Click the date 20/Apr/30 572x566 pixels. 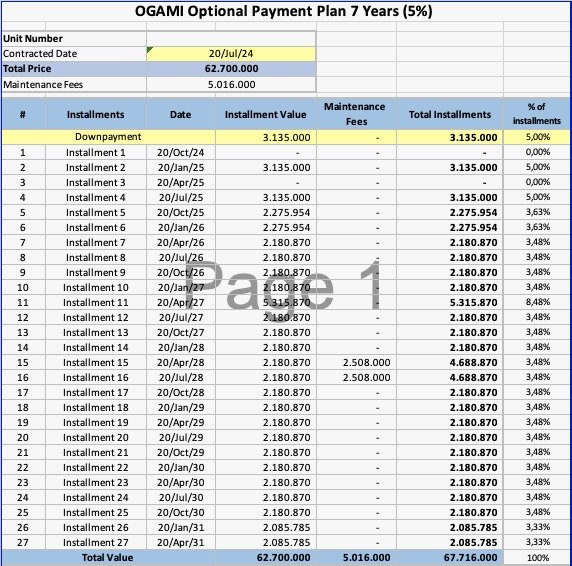[x=181, y=482]
